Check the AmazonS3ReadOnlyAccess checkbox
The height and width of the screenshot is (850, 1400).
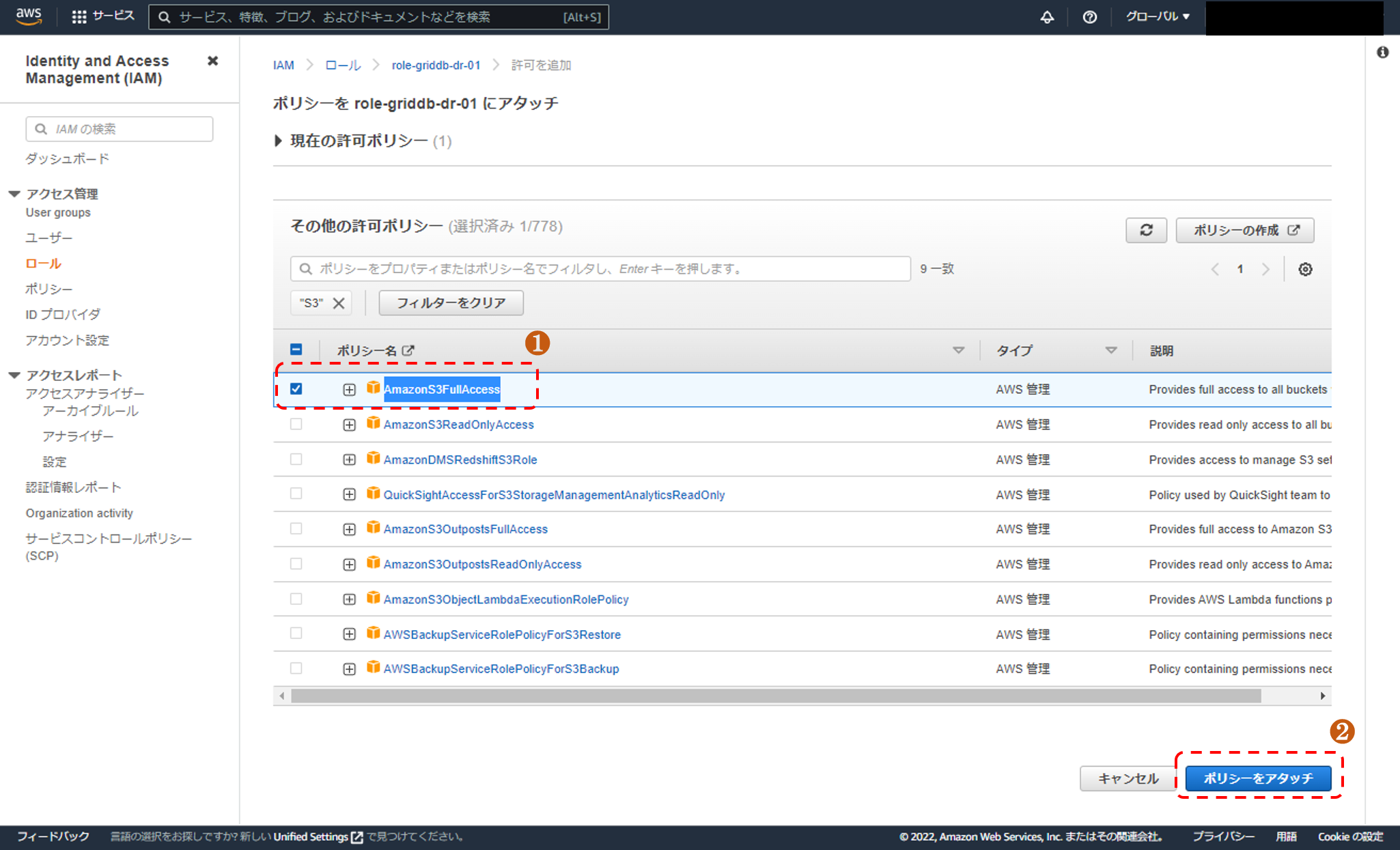coord(296,424)
